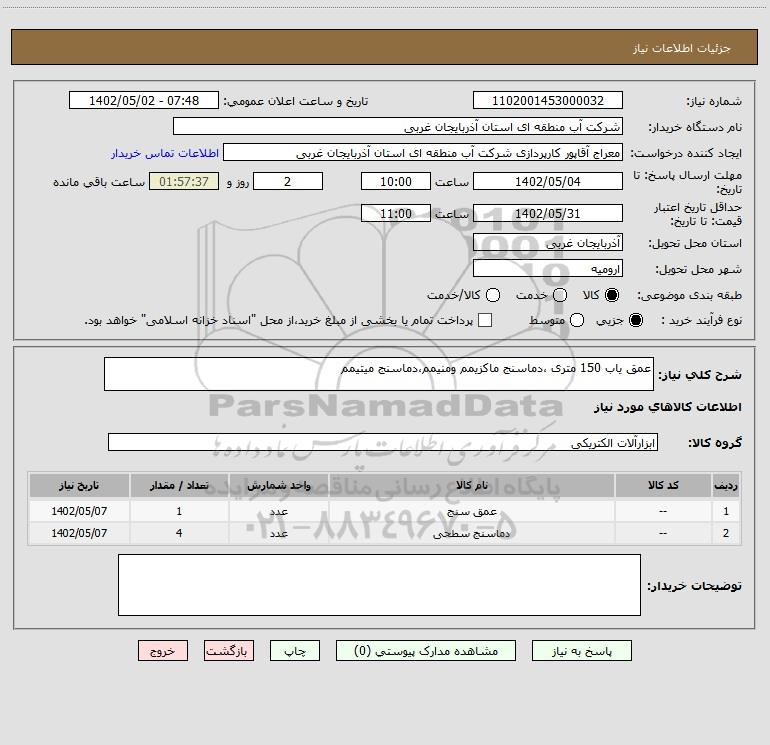The width and height of the screenshot is (770, 745).
Task: Click the validity time field 11:00
Action: click(x=396, y=213)
